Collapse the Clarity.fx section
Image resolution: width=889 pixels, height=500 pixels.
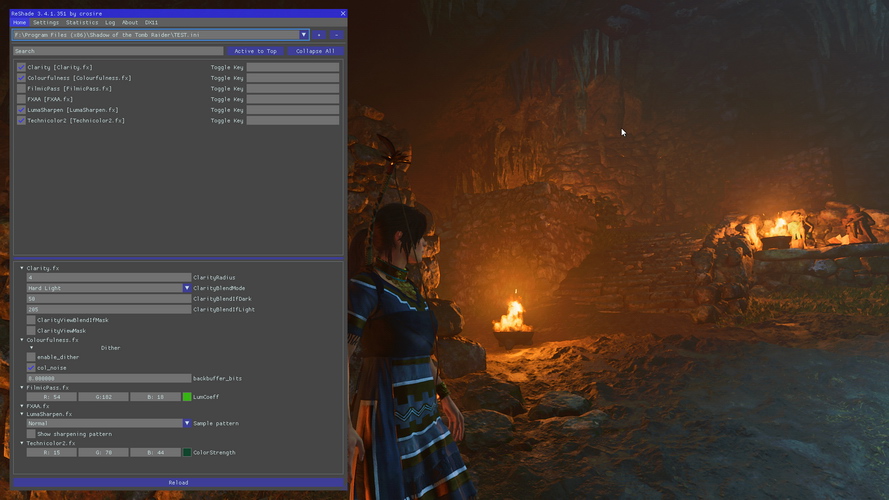22,268
